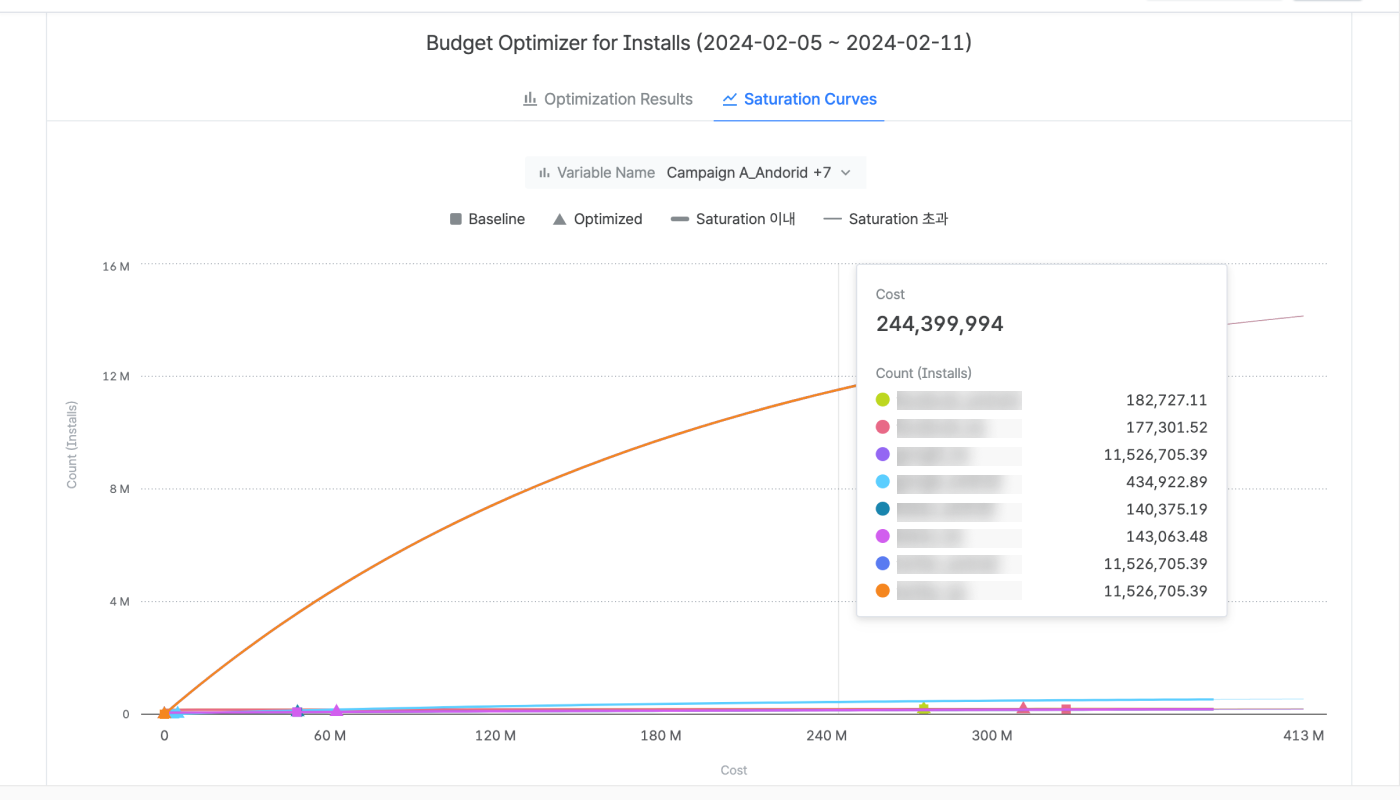The image size is (1400, 800).
Task: Click the Count (Installs) tooltip heading
Action: (924, 373)
